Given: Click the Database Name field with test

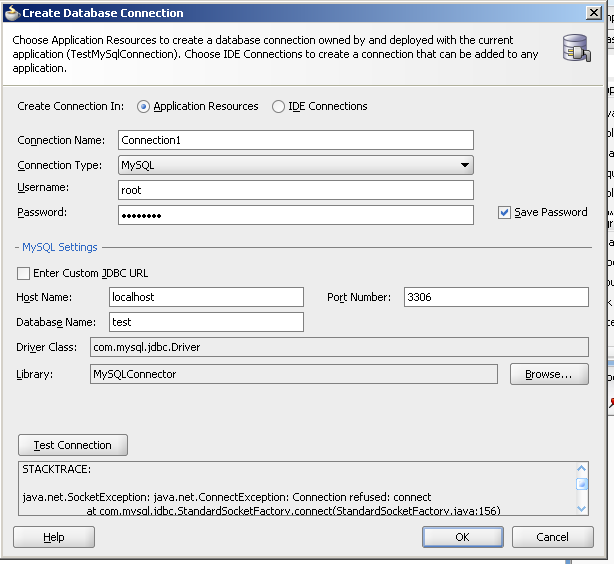Looking at the screenshot, I should (x=206, y=322).
